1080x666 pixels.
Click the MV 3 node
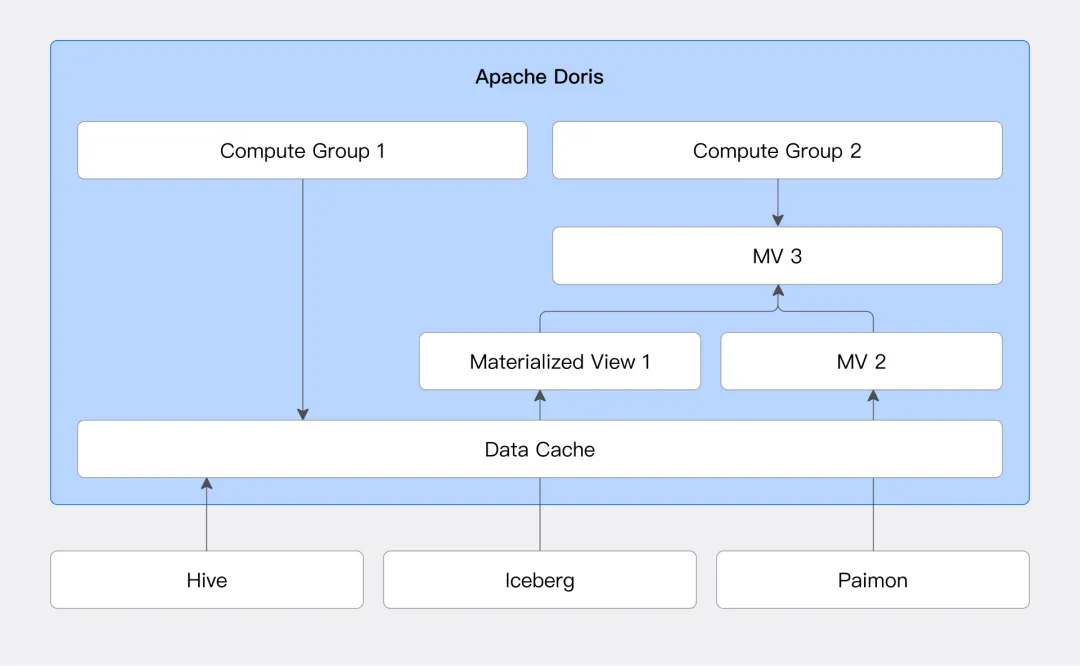[x=777, y=256]
